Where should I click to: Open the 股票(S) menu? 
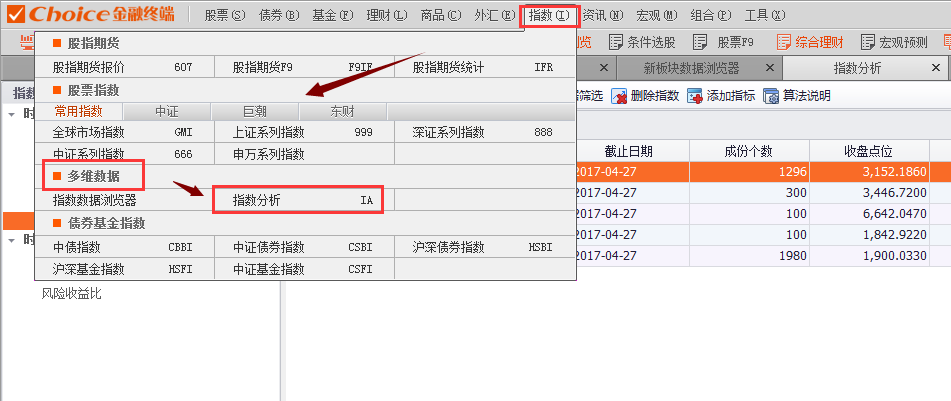224,15
